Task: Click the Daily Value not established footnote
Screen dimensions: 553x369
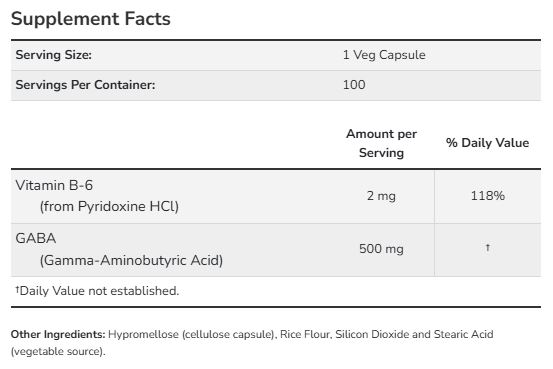Action: tap(97, 291)
